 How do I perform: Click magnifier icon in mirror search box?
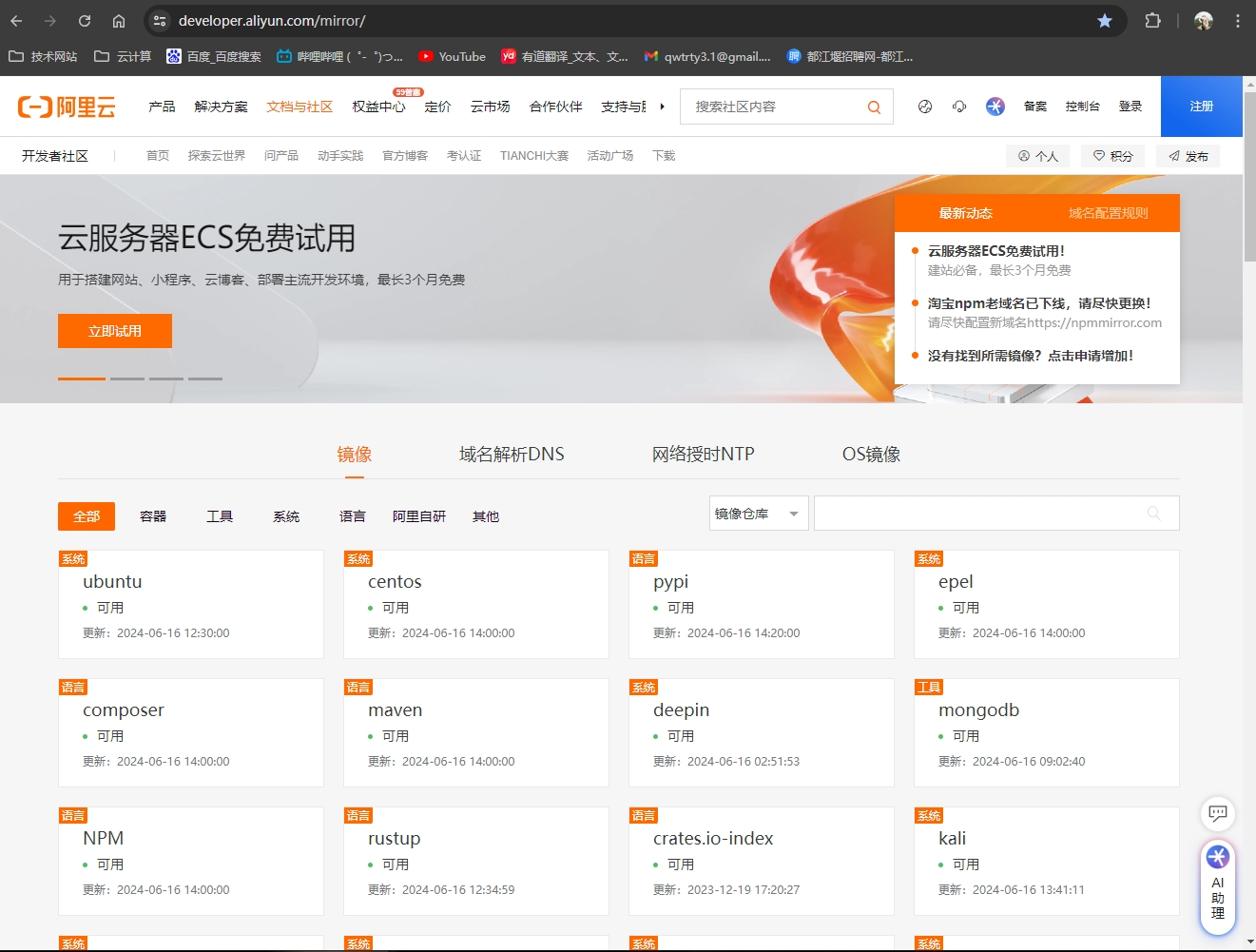[1154, 514]
